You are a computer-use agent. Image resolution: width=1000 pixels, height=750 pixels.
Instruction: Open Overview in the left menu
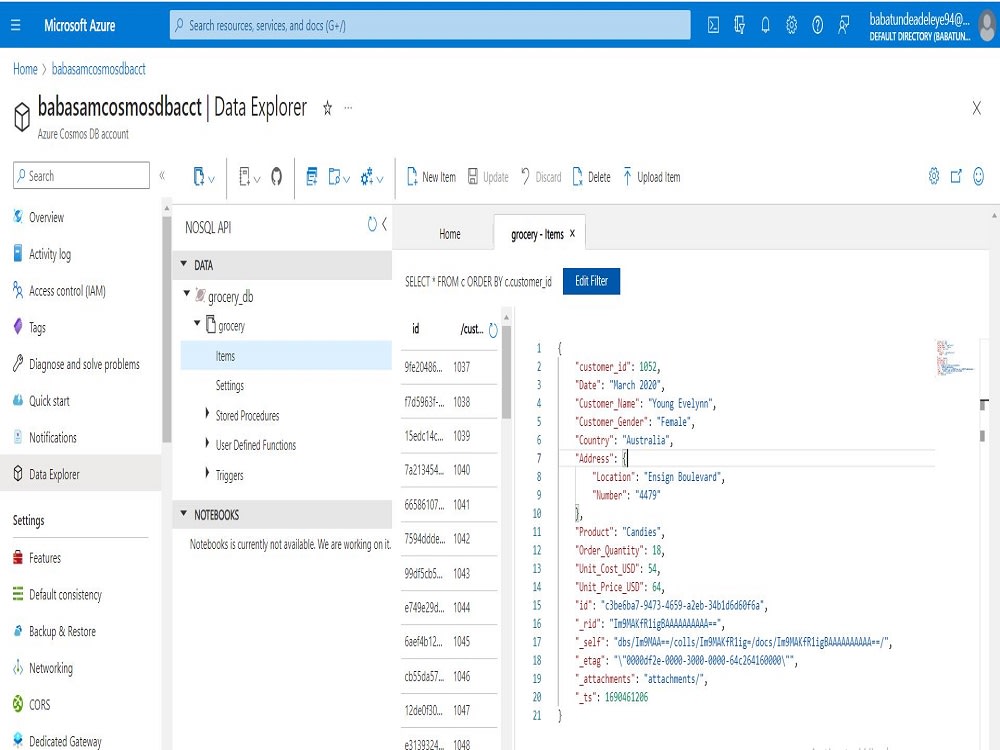tap(47, 217)
